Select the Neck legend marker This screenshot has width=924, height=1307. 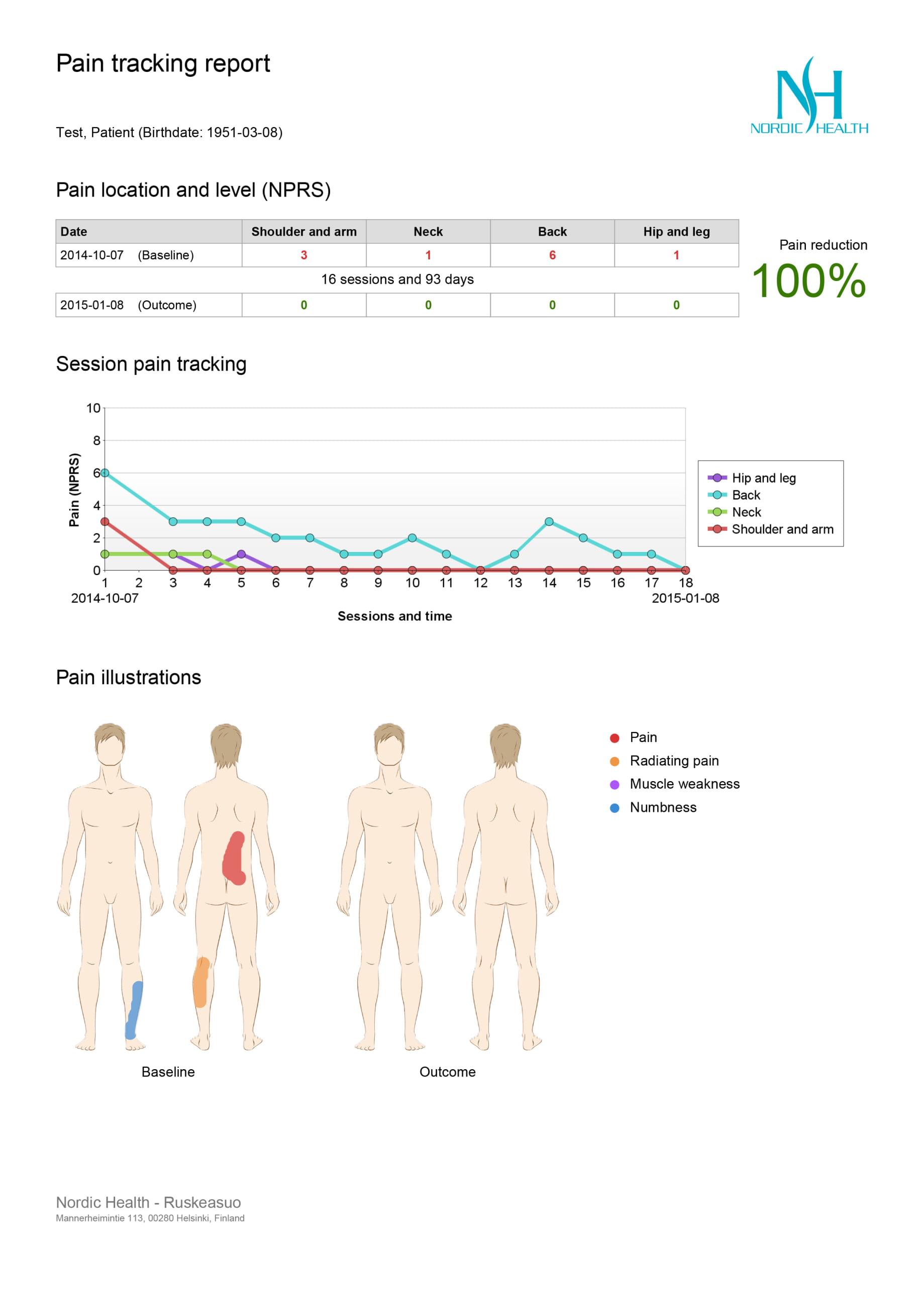[x=717, y=512]
